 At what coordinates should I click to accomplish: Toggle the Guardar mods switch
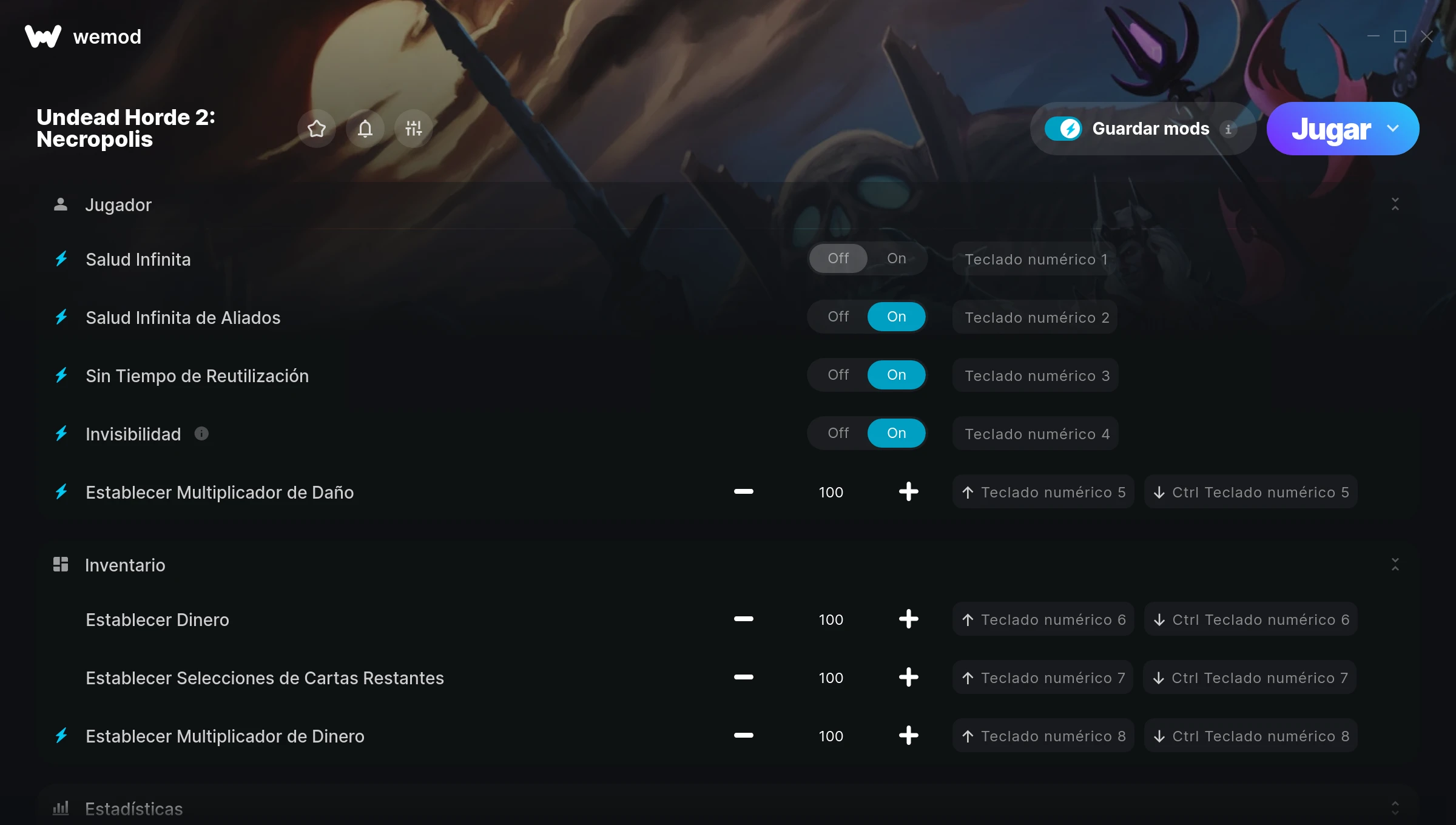[x=1063, y=129]
